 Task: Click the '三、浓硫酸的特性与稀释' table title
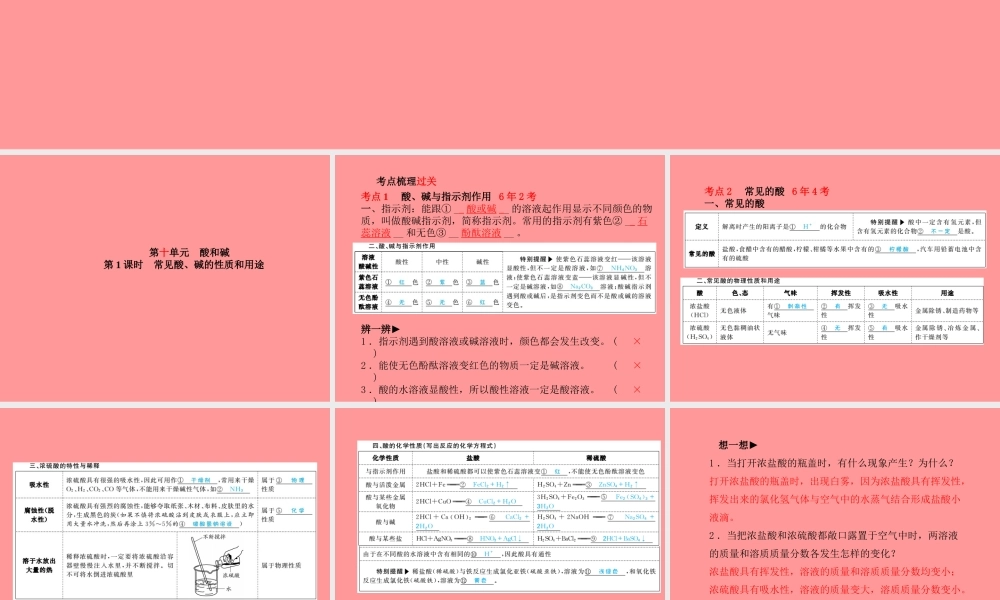64,466
